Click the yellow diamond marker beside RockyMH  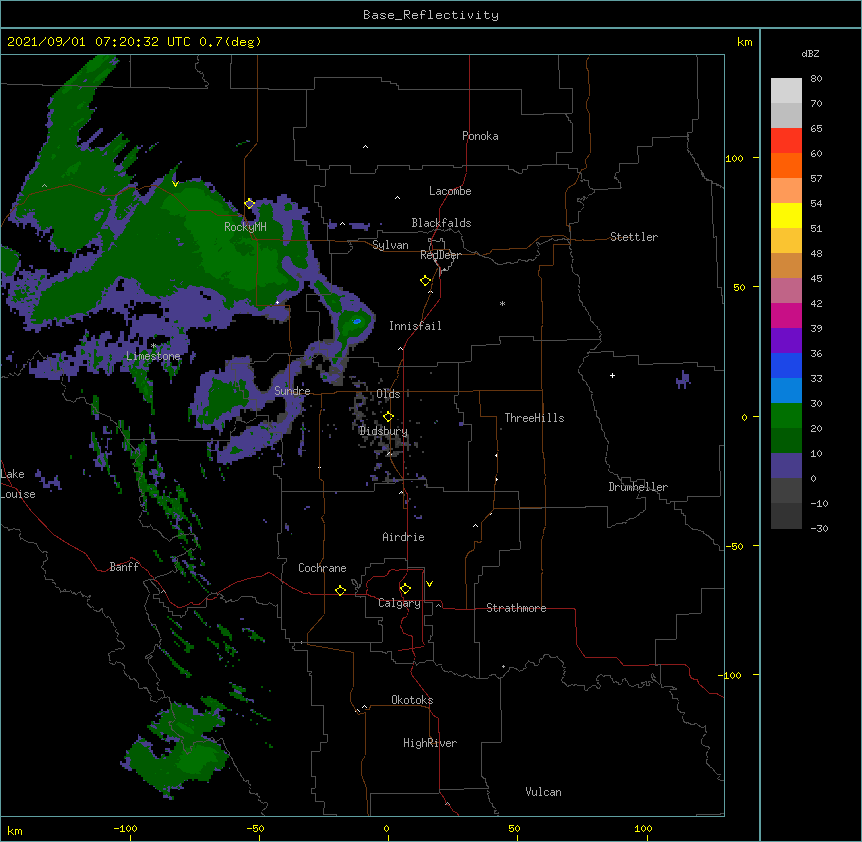(x=250, y=204)
